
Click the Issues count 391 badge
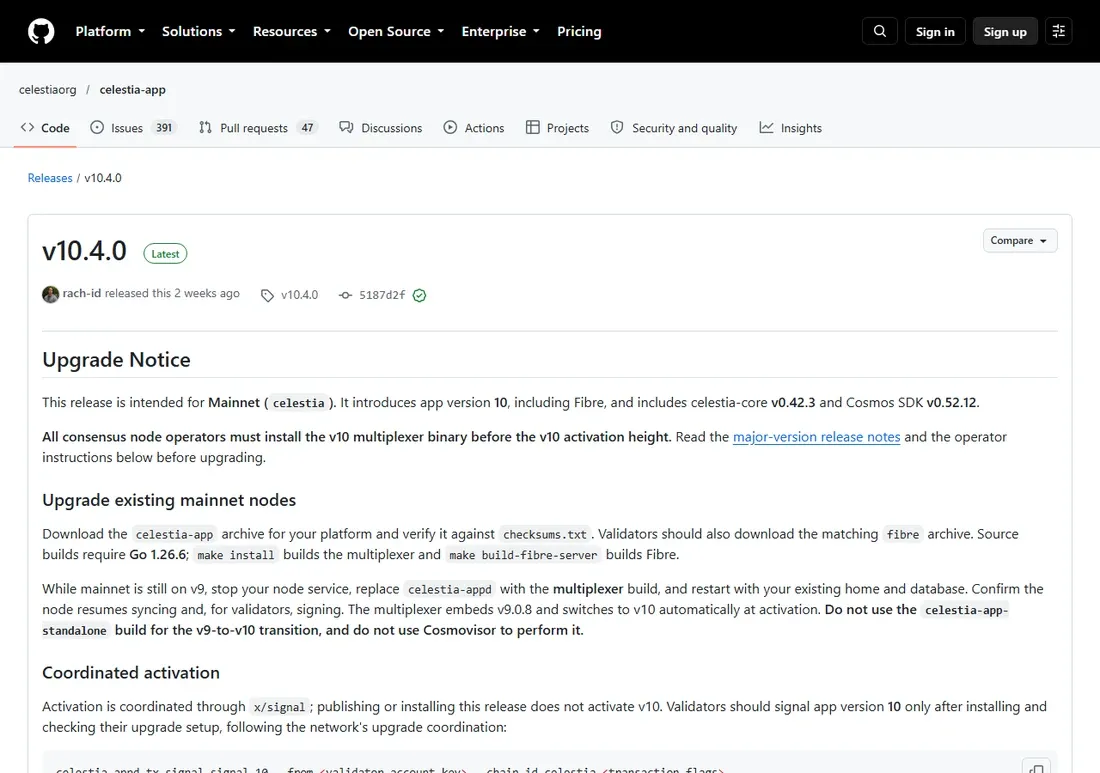click(x=164, y=128)
